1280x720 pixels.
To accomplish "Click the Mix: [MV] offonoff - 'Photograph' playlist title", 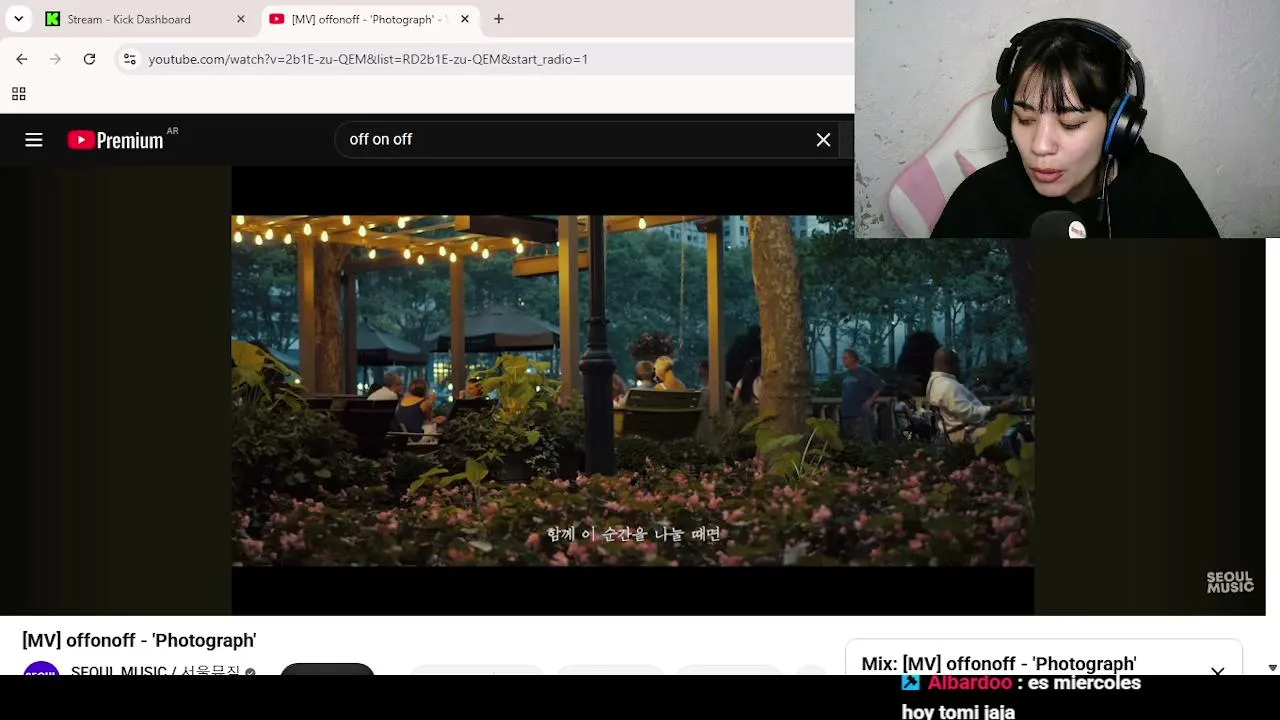I will (998, 664).
